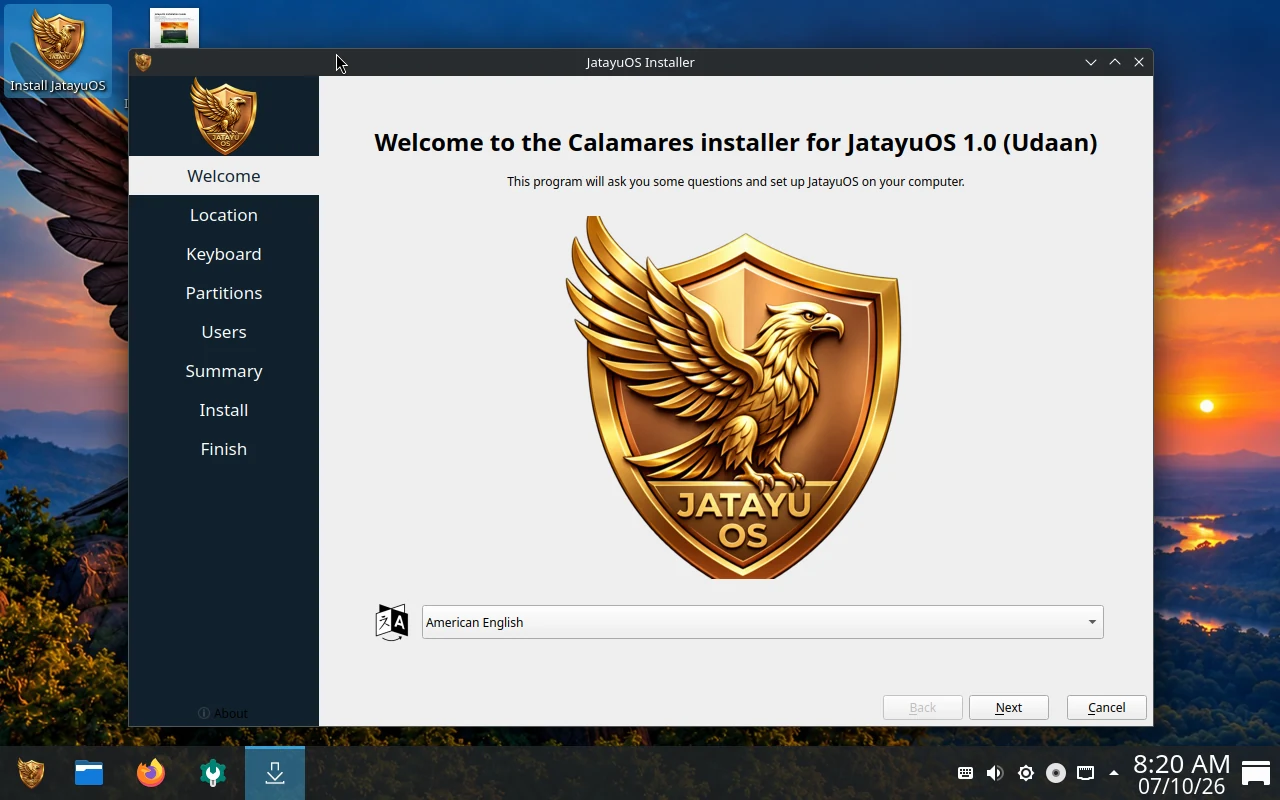Open the JatayuOS application launcher in taskbar
Screen dimensions: 1280x800
click(31, 773)
